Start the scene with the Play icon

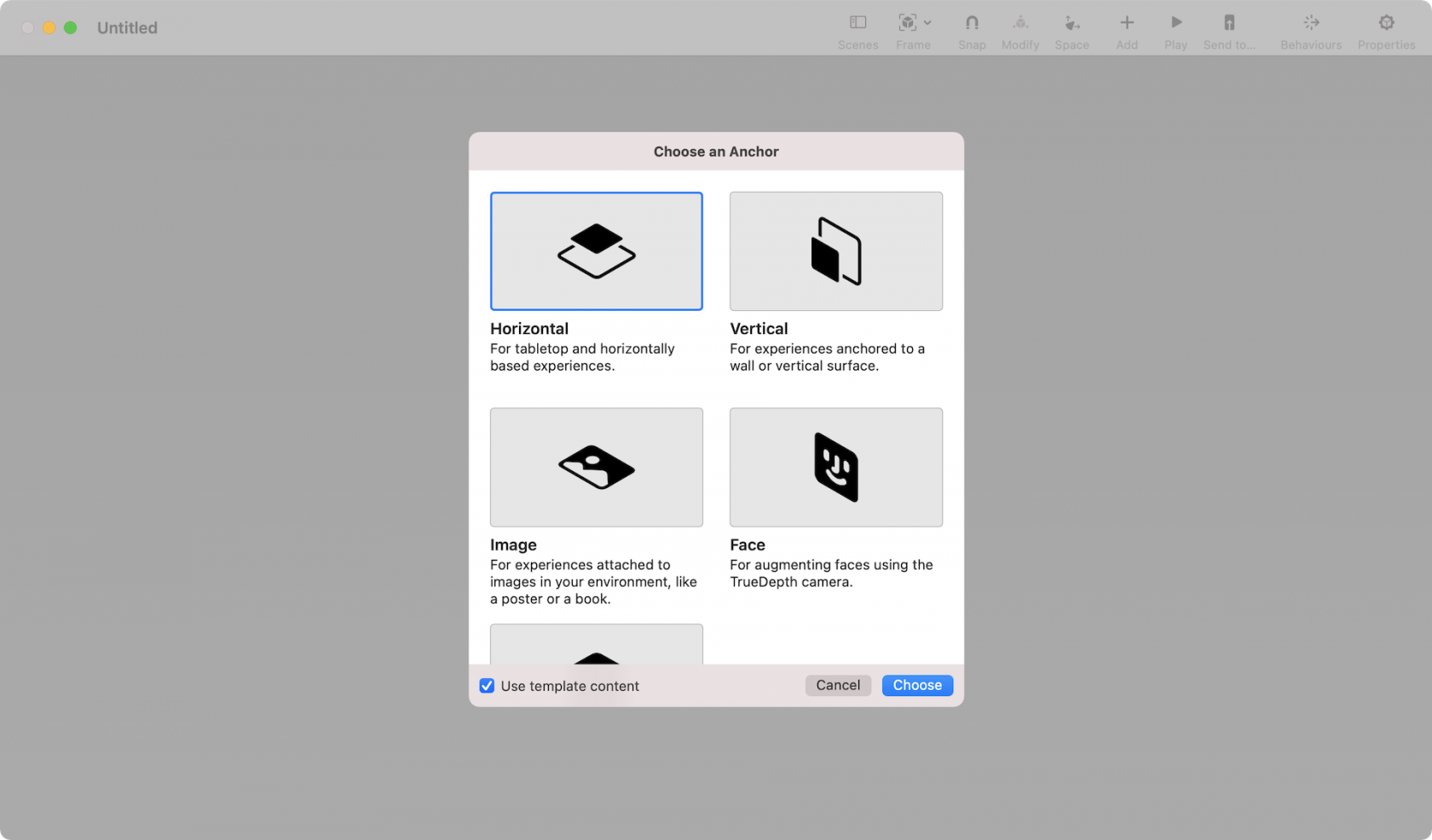tap(1175, 23)
